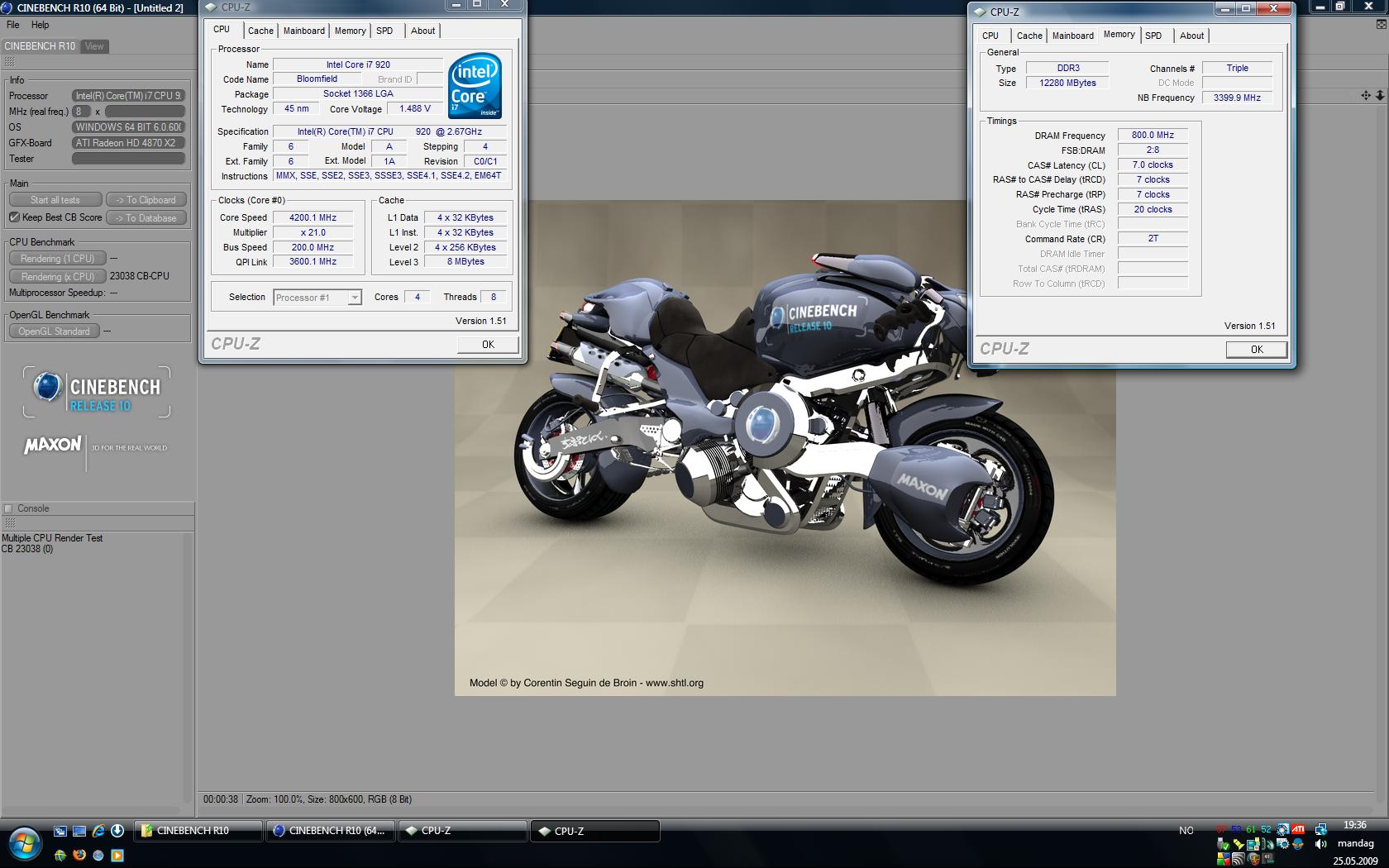Click the Core Speed 4200.1 MHz value
Screen dimensions: 1389x868
pos(313,218)
